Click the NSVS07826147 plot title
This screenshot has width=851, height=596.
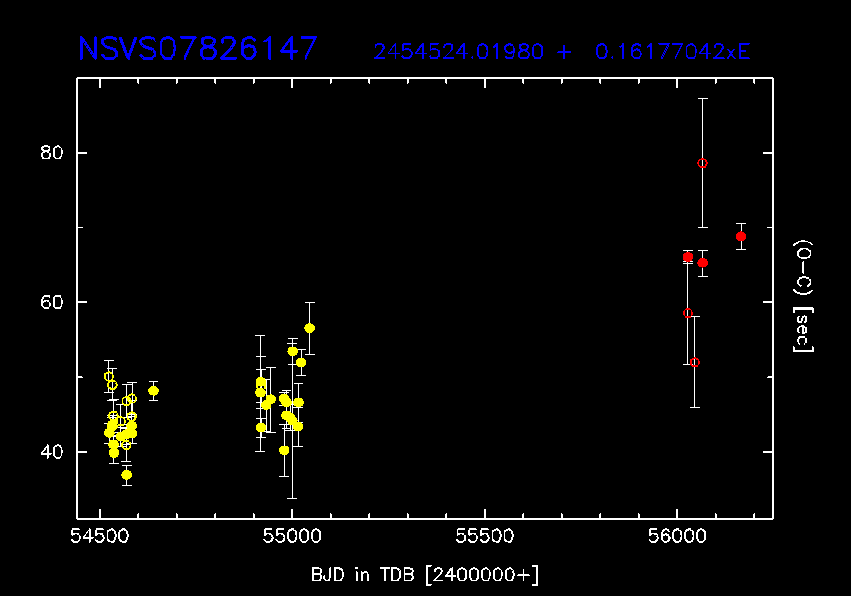point(198,49)
